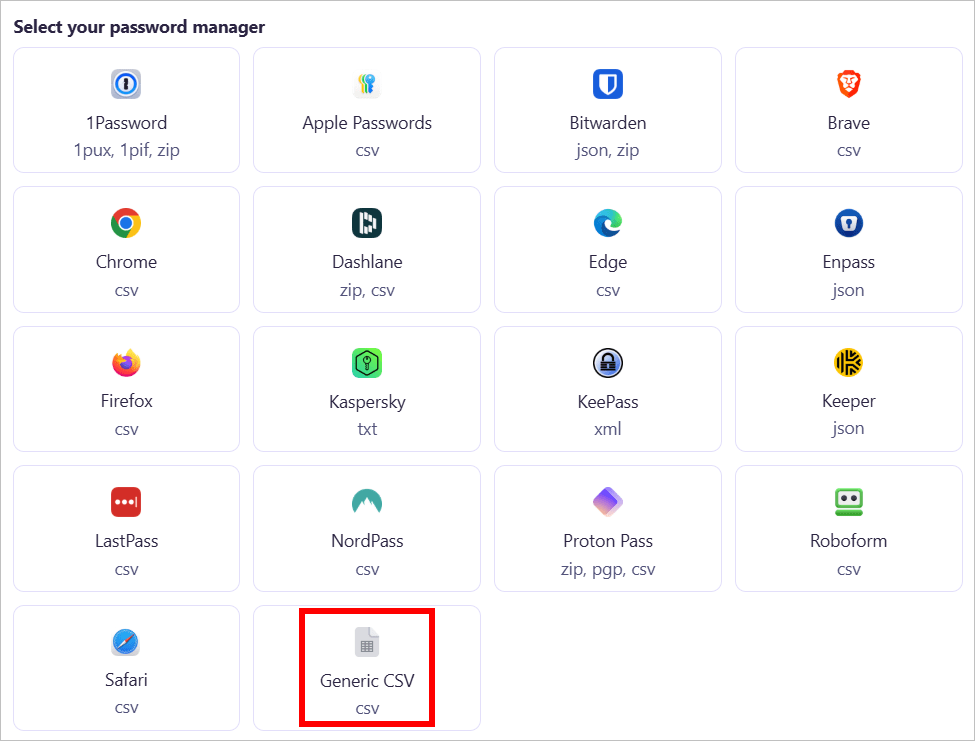
Task: Click the 'xml' format text under KeePass
Action: (608, 429)
